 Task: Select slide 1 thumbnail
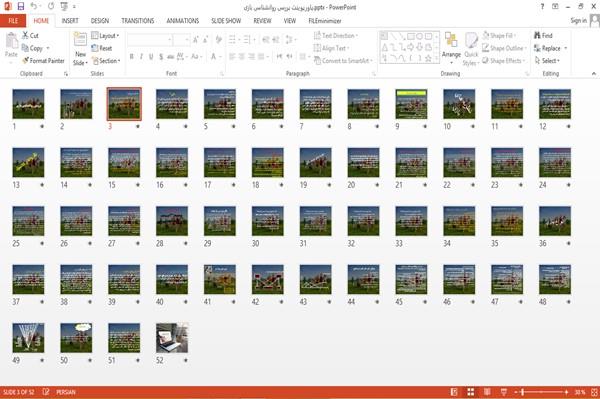[x=28, y=104]
